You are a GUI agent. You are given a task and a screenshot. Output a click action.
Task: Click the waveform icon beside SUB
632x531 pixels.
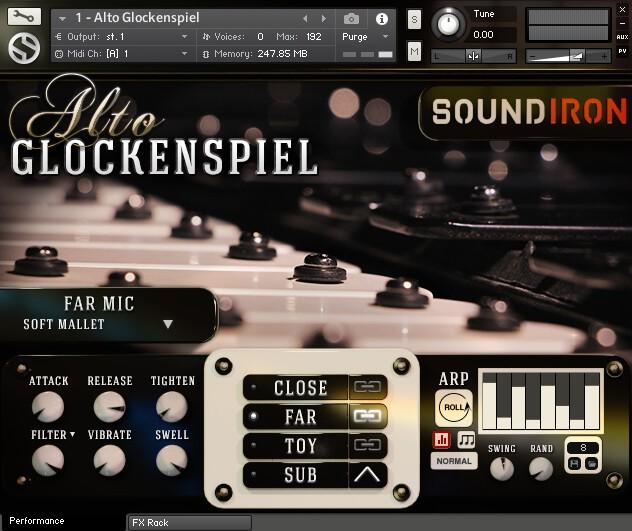[x=367, y=475]
